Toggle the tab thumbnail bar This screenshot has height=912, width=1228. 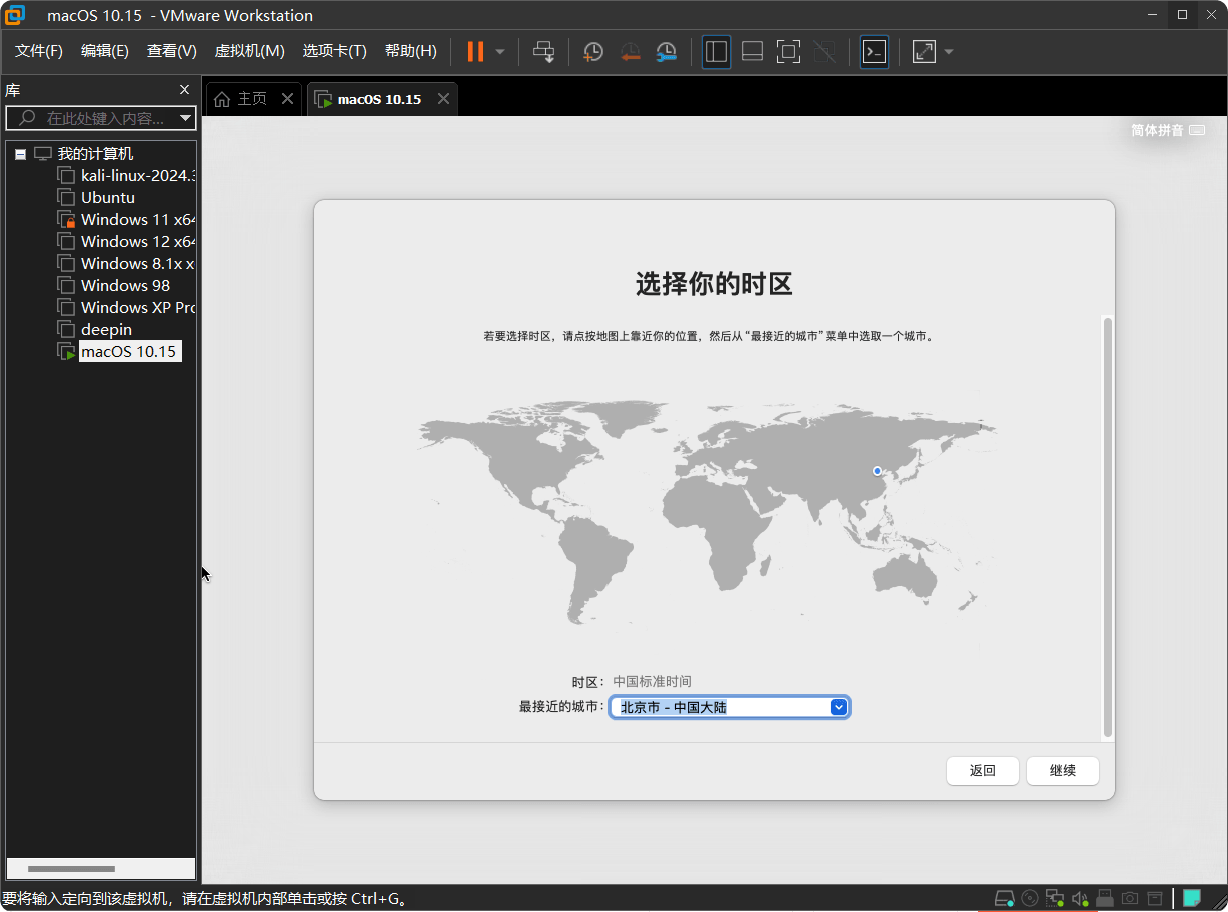pyautogui.click(x=752, y=51)
